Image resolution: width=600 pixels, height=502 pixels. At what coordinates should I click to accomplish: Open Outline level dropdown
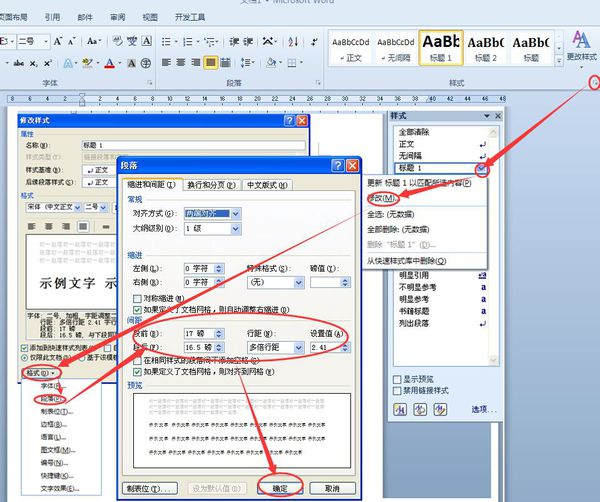[x=236, y=229]
